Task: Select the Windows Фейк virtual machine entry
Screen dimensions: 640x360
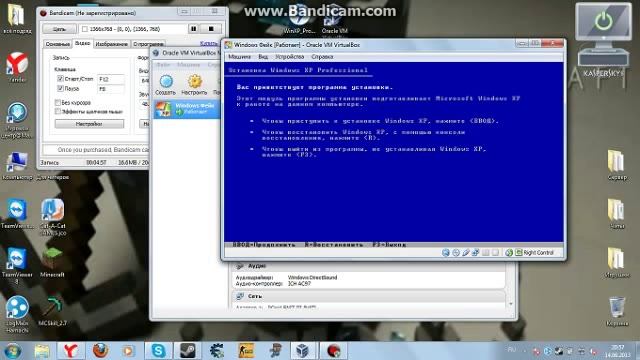Action: pos(187,109)
